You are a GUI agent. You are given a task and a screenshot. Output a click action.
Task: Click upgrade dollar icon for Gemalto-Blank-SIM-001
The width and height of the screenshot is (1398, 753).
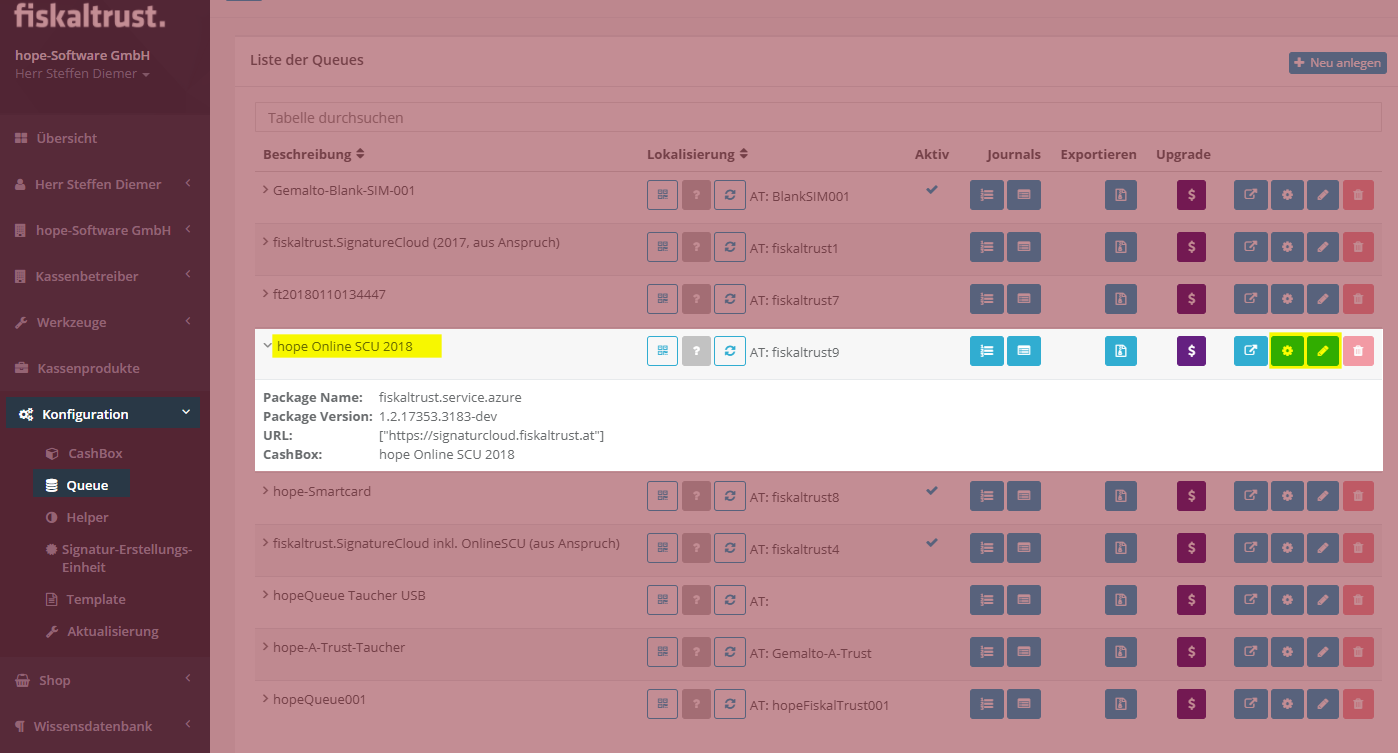coord(1191,195)
